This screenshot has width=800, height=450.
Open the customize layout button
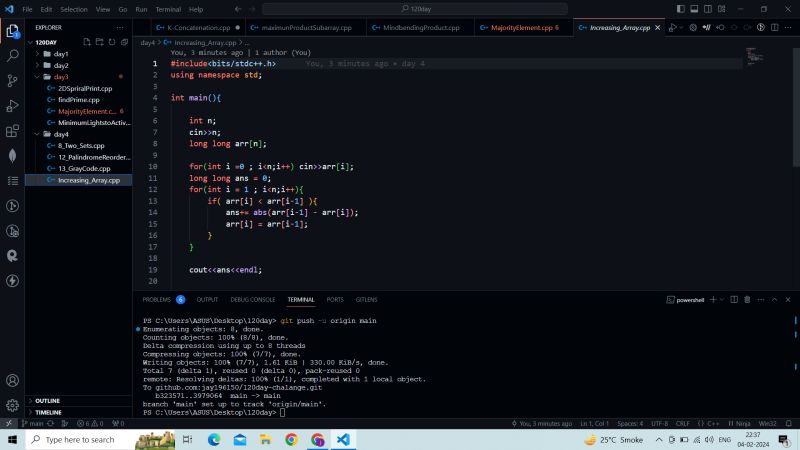pos(722,9)
